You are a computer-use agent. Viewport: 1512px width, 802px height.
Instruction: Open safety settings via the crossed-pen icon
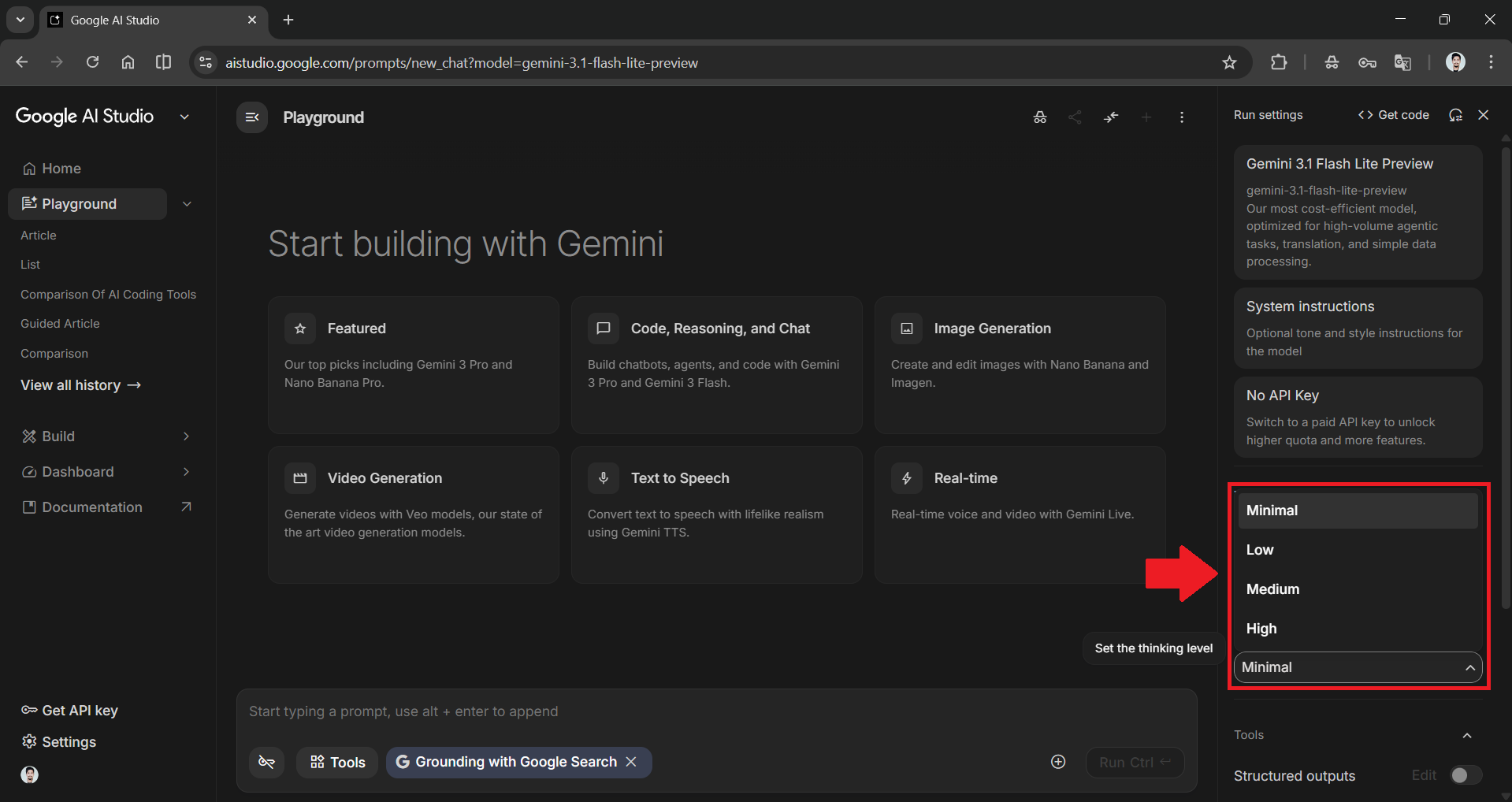click(x=267, y=762)
